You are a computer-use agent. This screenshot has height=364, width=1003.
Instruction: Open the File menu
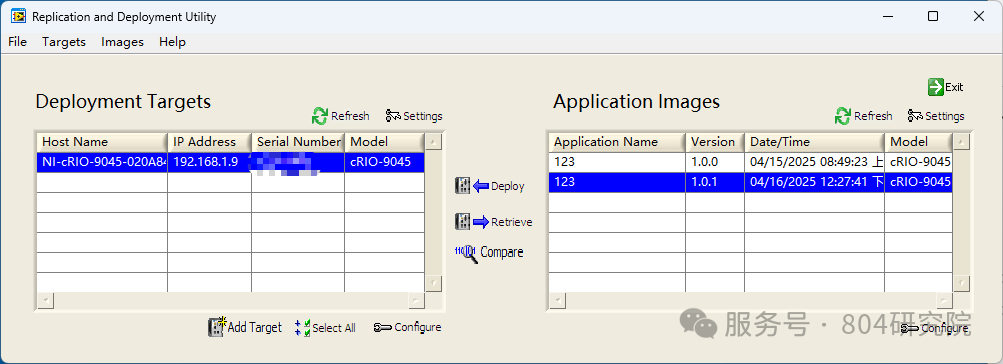[17, 42]
